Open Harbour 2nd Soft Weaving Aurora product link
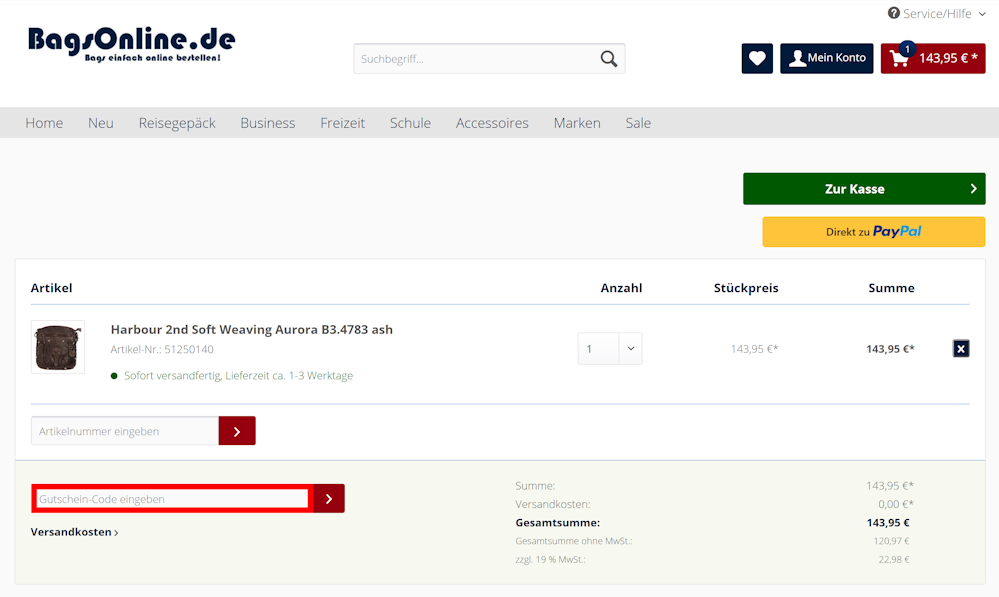The width and height of the screenshot is (999, 597). (252, 329)
